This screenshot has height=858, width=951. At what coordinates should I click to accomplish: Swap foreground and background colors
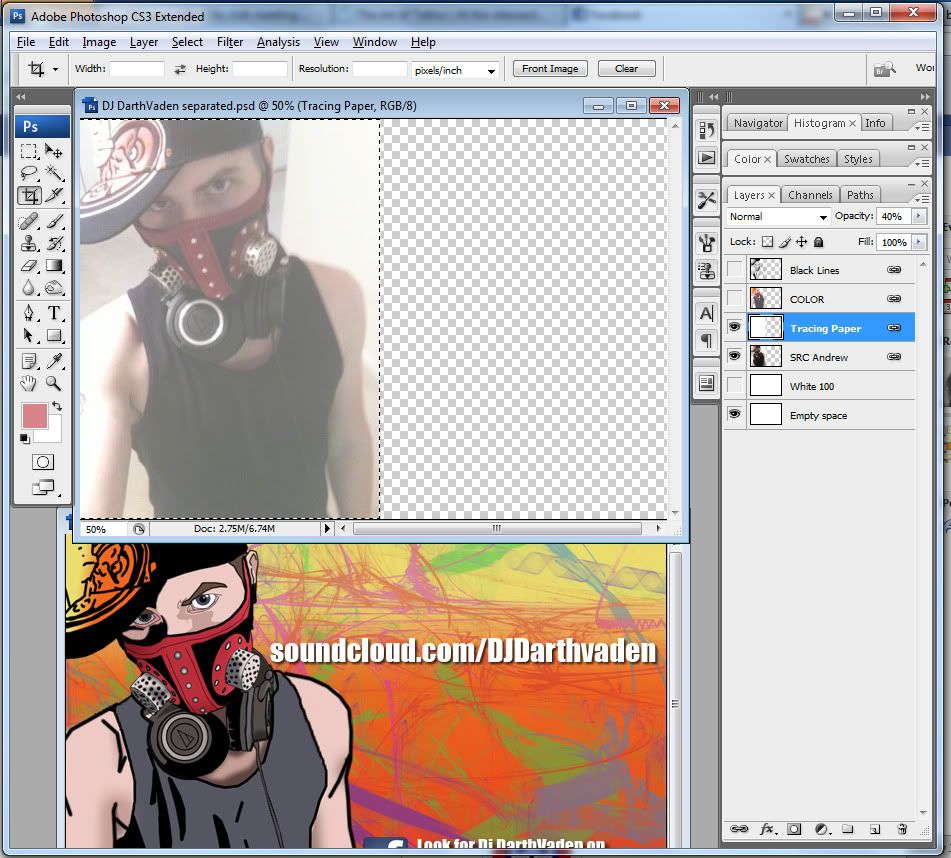57,406
